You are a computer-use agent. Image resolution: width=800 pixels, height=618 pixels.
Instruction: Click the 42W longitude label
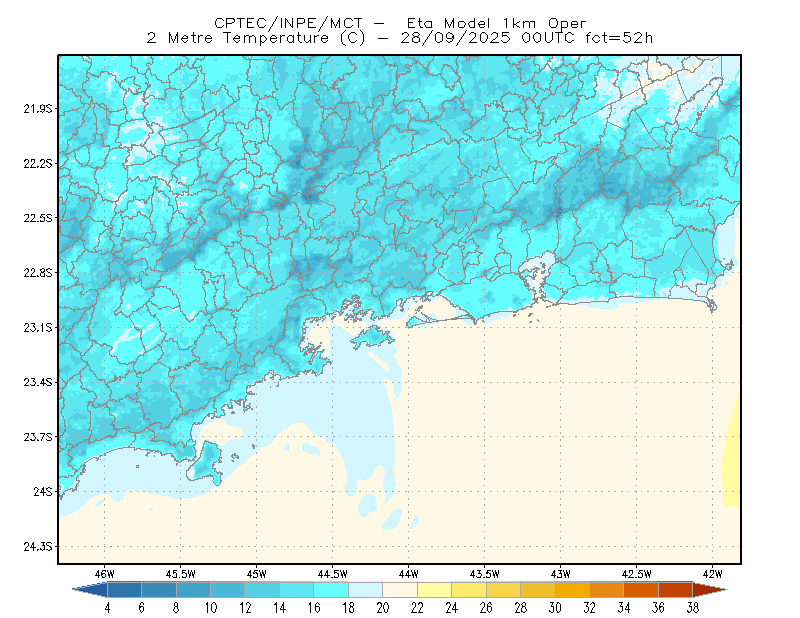712,574
